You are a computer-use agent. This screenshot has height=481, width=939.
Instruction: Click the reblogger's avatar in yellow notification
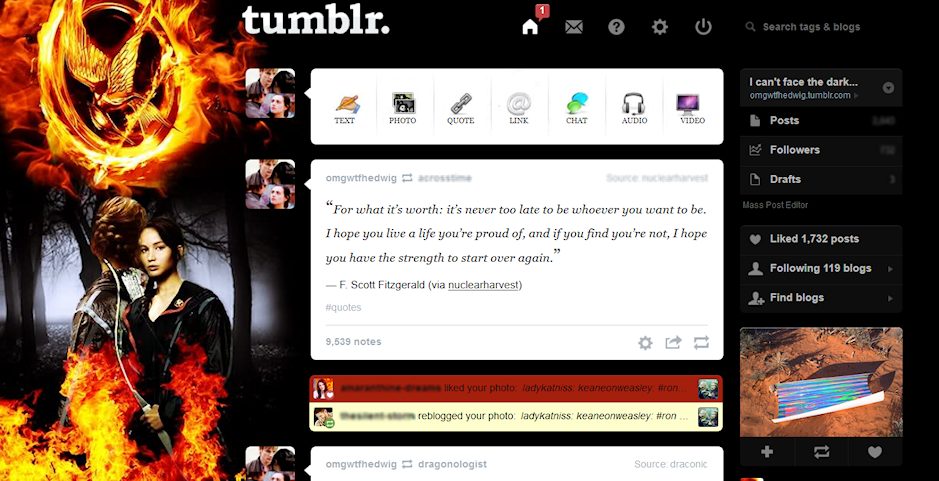(323, 416)
